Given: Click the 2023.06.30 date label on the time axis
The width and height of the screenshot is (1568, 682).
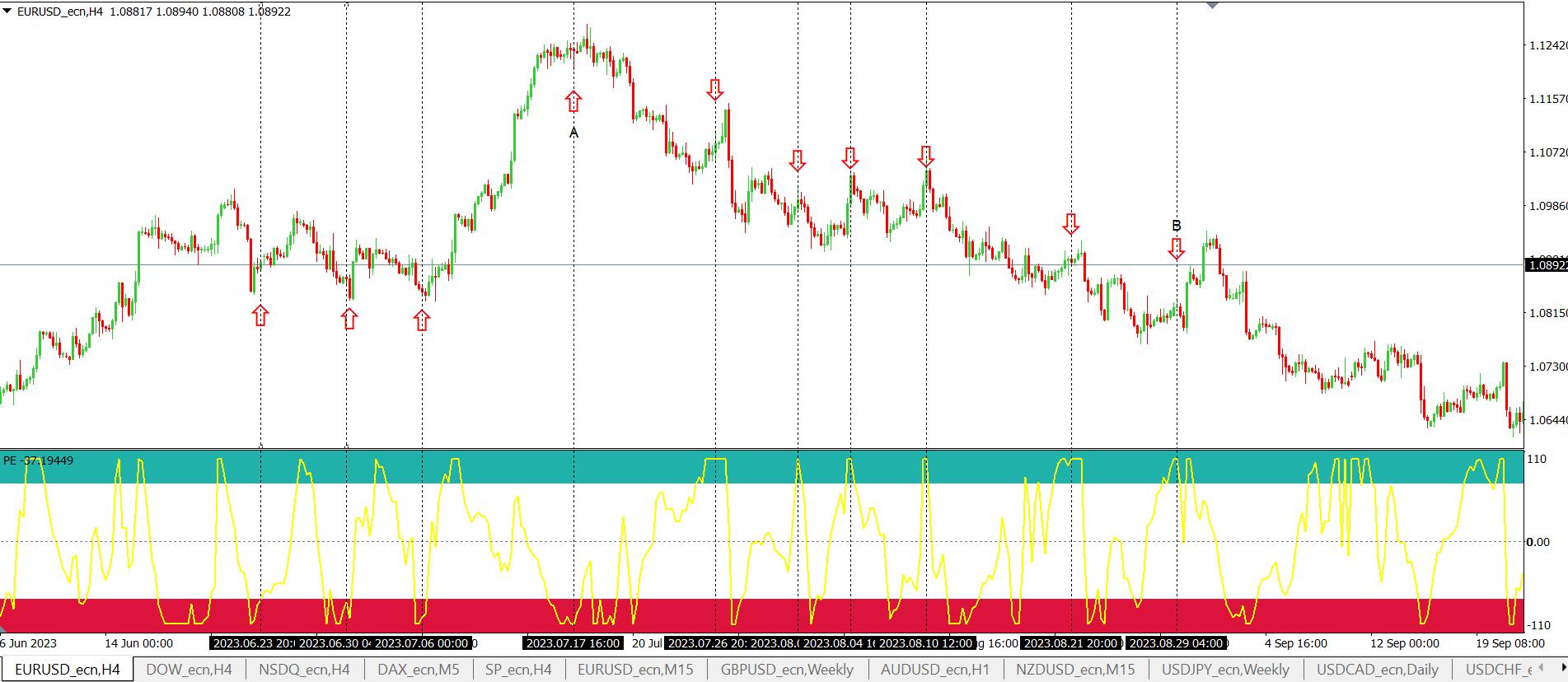Looking at the screenshot, I should [x=332, y=643].
